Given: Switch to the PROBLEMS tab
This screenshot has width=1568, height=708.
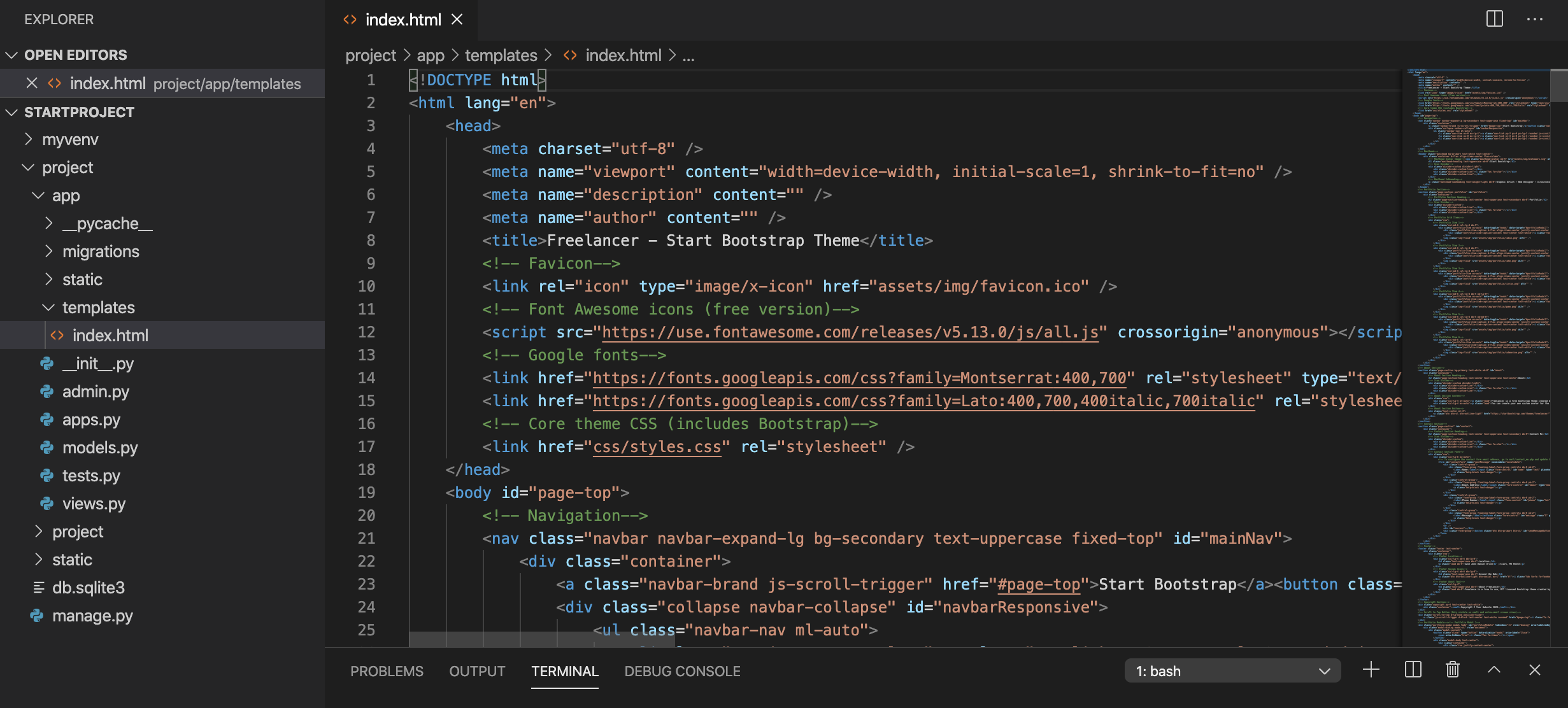Looking at the screenshot, I should point(387,671).
